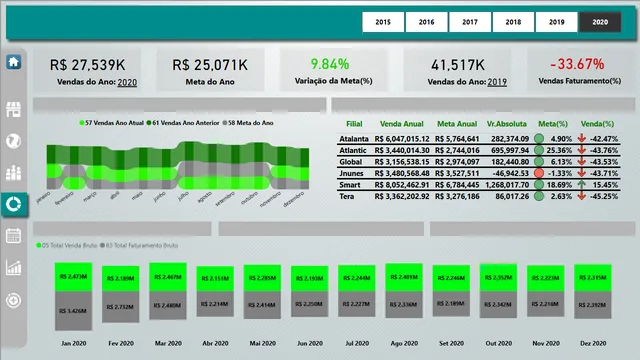Click value R$ 8,052,462.91 in table
640x360 pixels.
pyautogui.click(x=402, y=185)
